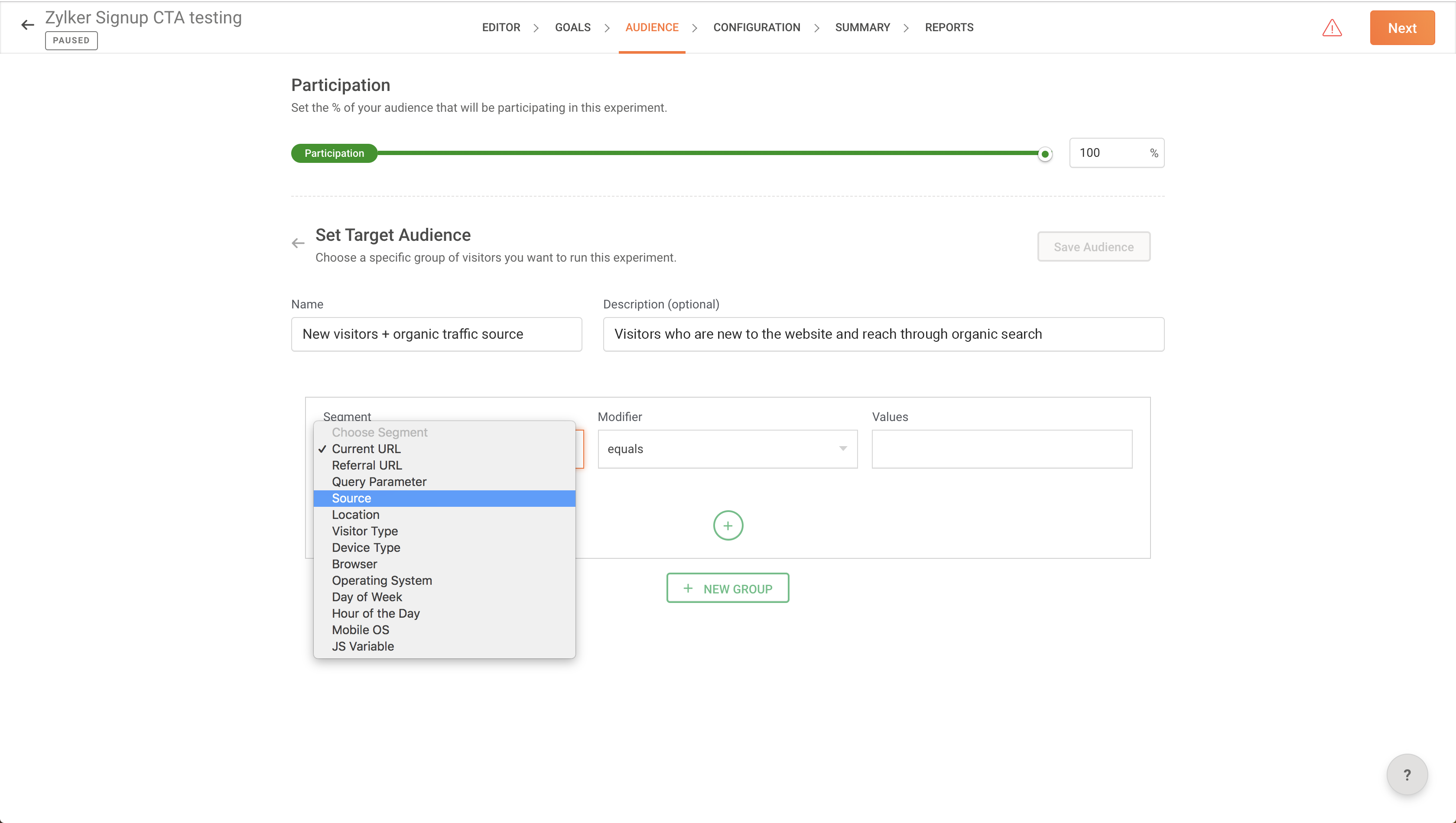Screen dimensions: 1456x823
Task: Click the orange Next button
Action: coord(1402,28)
